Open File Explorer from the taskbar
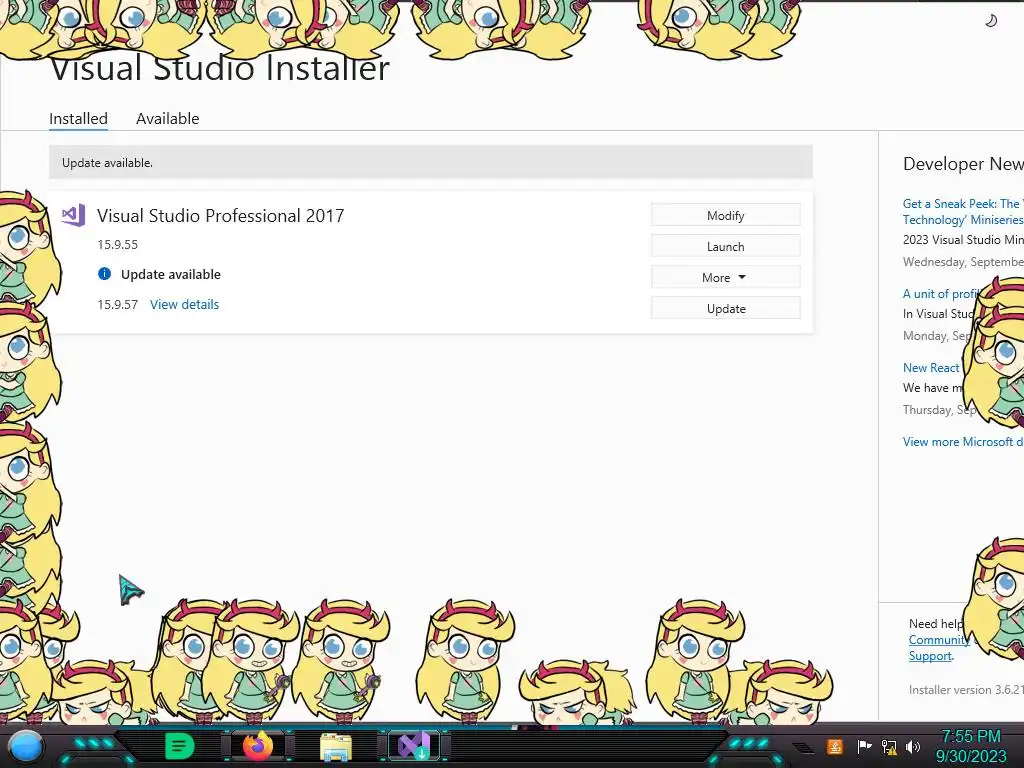 pos(336,746)
